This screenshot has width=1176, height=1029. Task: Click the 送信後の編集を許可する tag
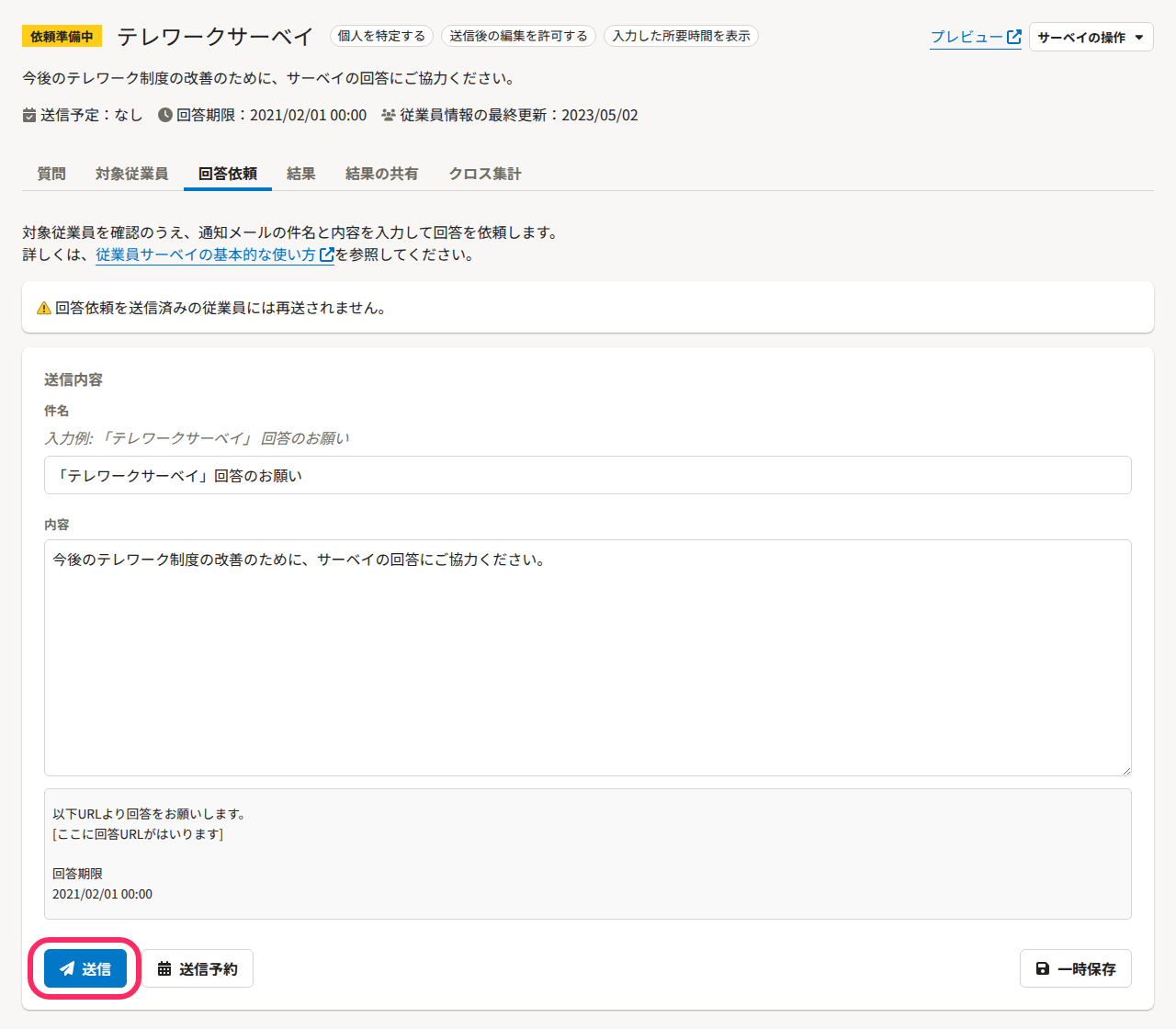[x=518, y=36]
